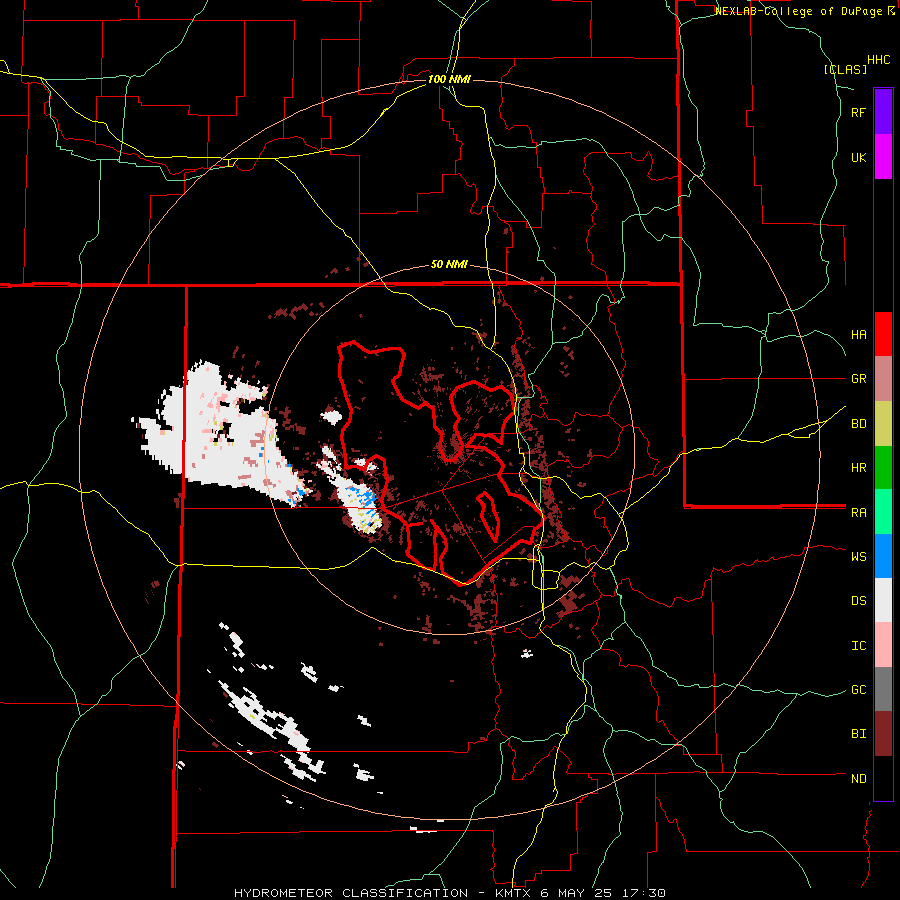Click the RA legend label
Image resolution: width=900 pixels, height=900 pixels.
coord(858,513)
